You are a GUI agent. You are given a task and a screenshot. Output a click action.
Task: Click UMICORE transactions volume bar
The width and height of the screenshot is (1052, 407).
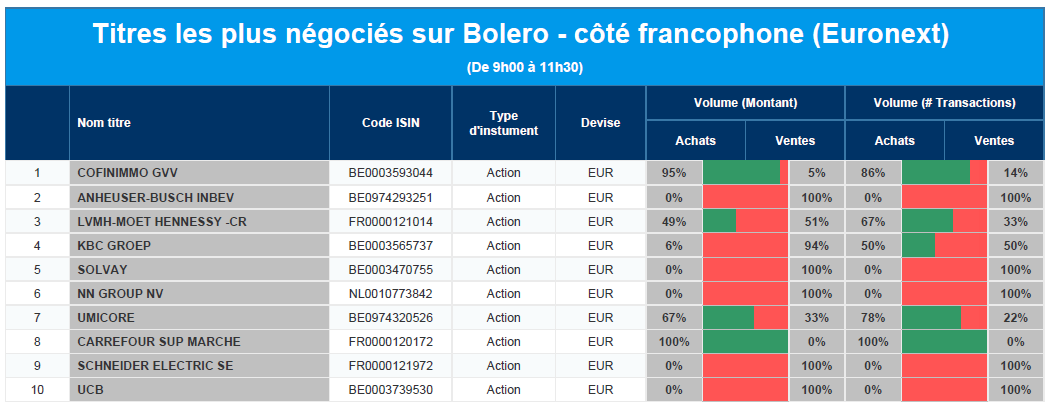[944, 318]
